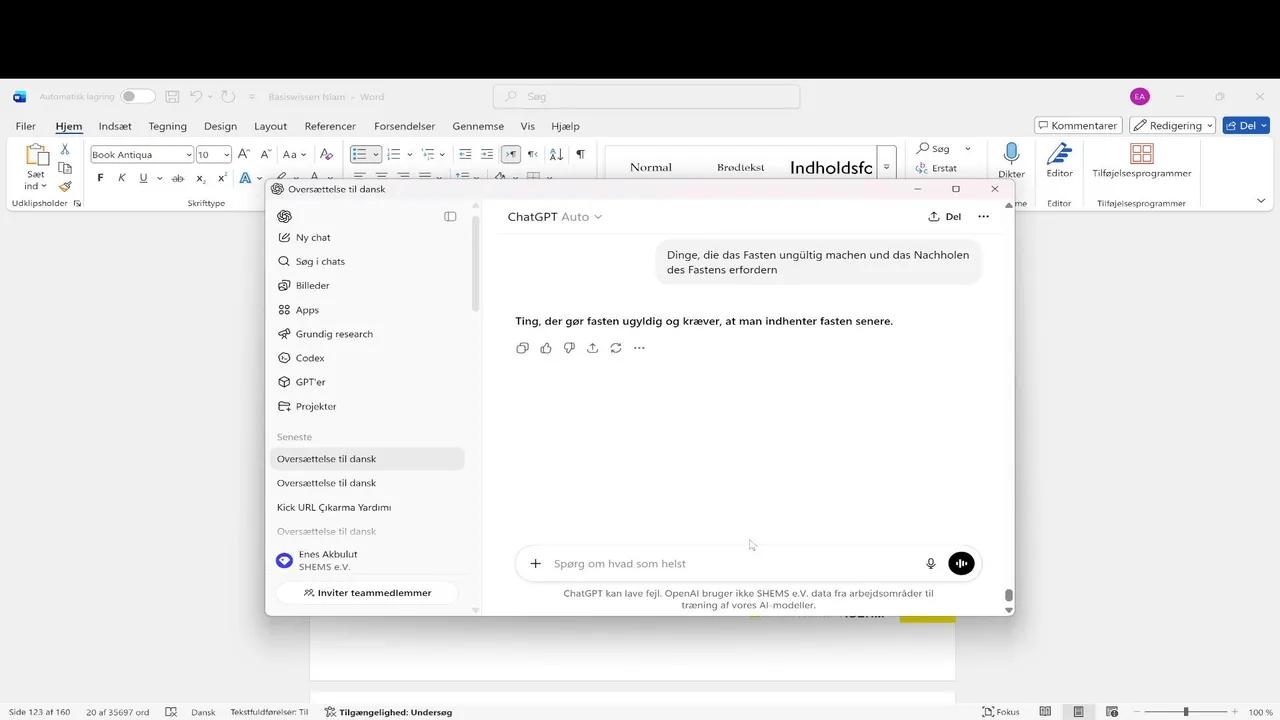Screen dimensions: 1280x720
Task: Collapse the ChatGPT sidebar panel
Action: (x=450, y=217)
